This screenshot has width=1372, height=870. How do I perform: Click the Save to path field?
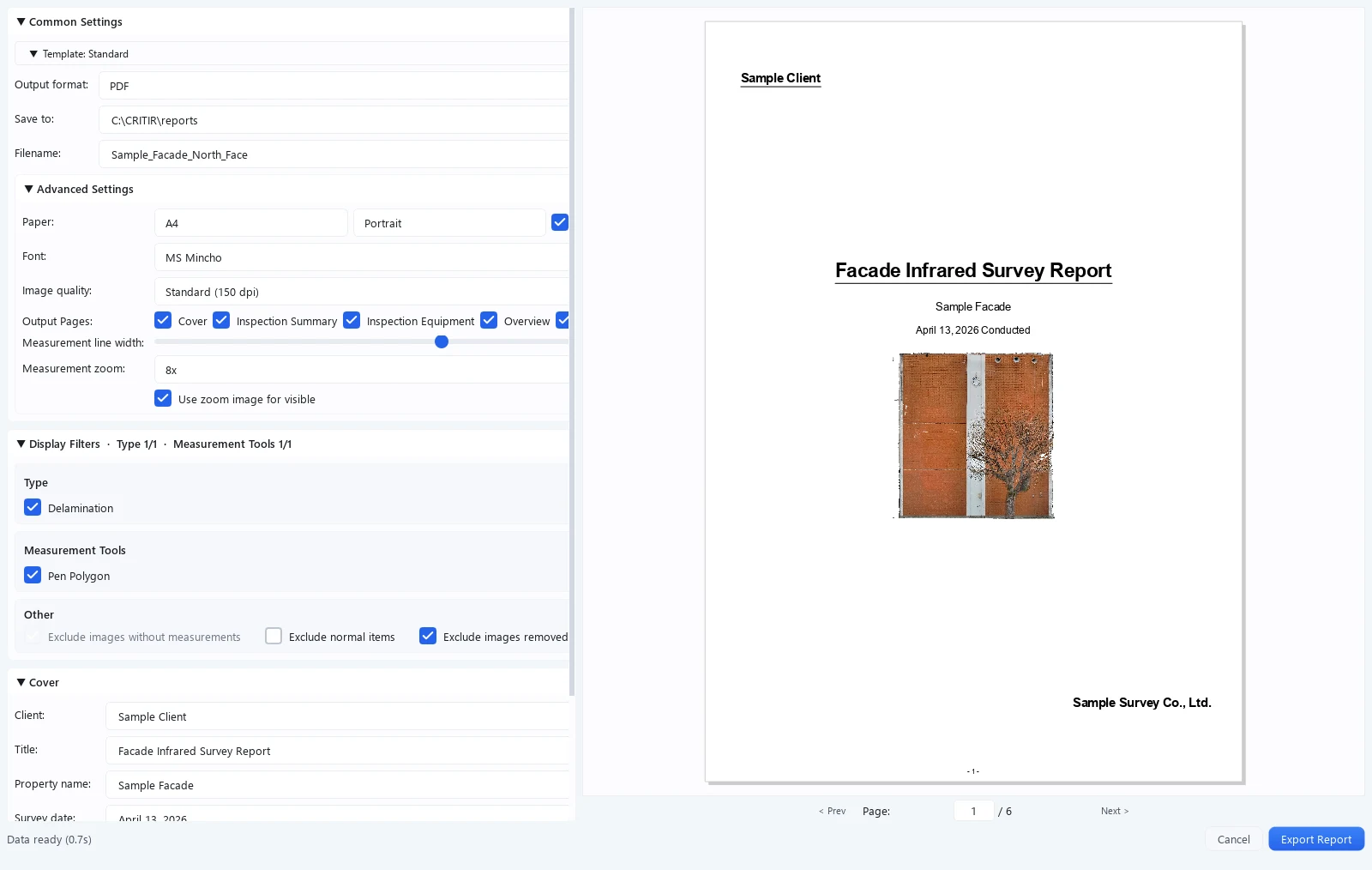pyautogui.click(x=334, y=120)
